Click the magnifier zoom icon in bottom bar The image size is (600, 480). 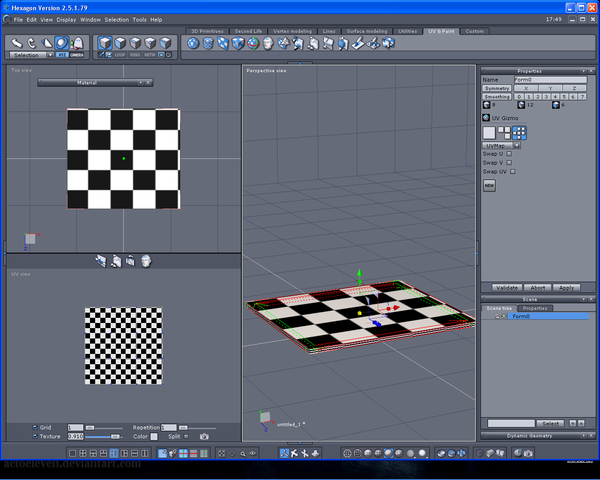coord(243,454)
